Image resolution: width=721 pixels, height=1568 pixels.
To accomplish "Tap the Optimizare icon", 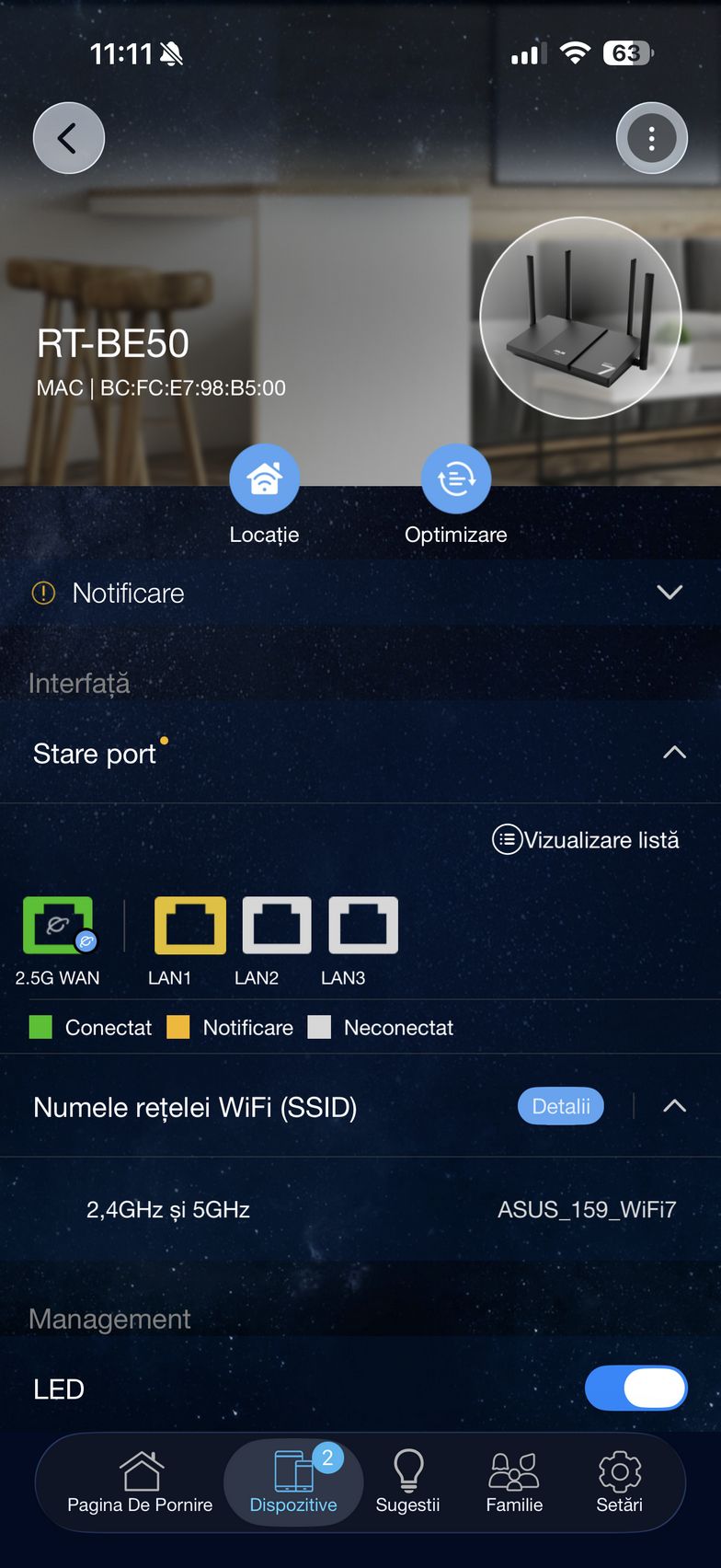I will (x=456, y=478).
